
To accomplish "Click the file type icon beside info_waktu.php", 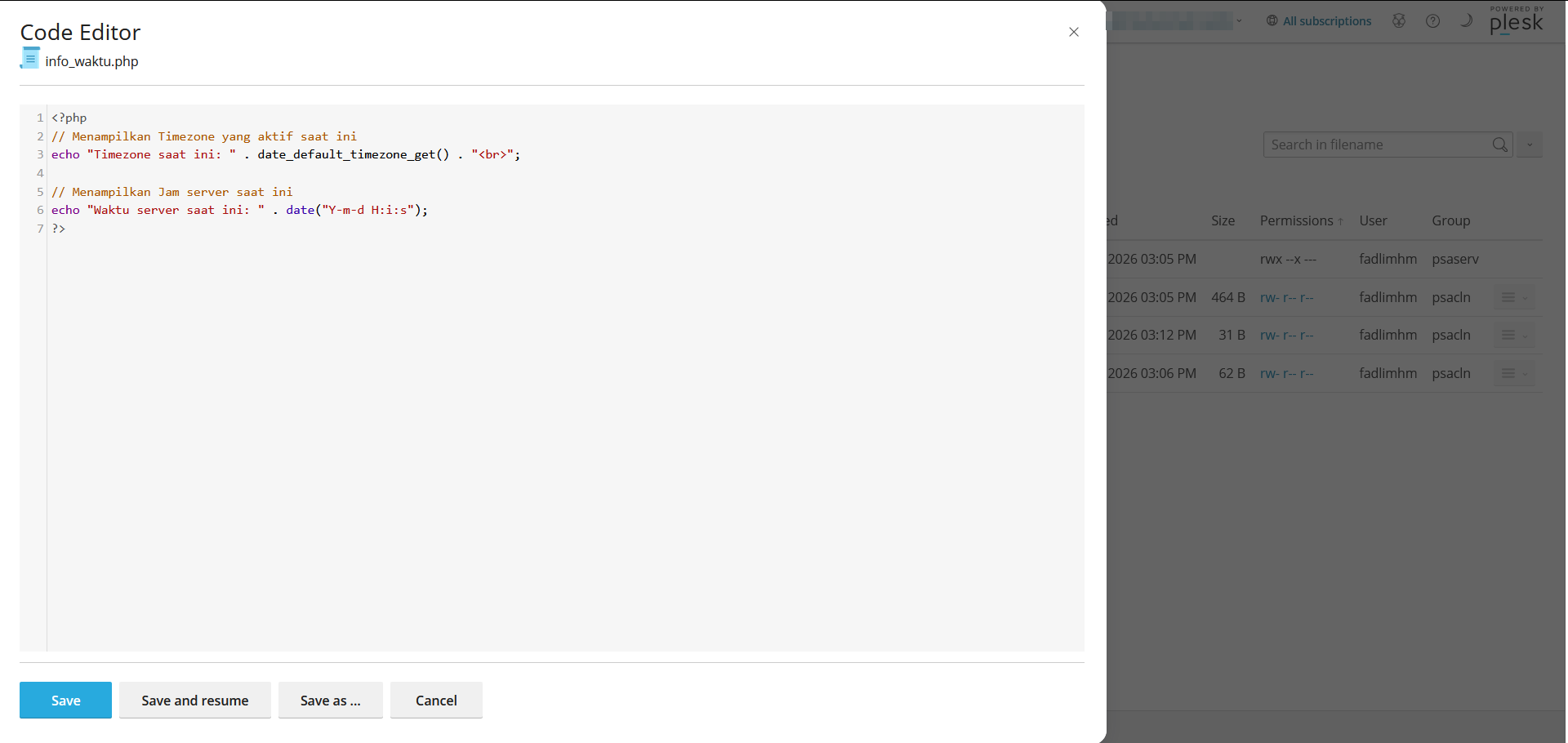I will (x=29, y=58).
